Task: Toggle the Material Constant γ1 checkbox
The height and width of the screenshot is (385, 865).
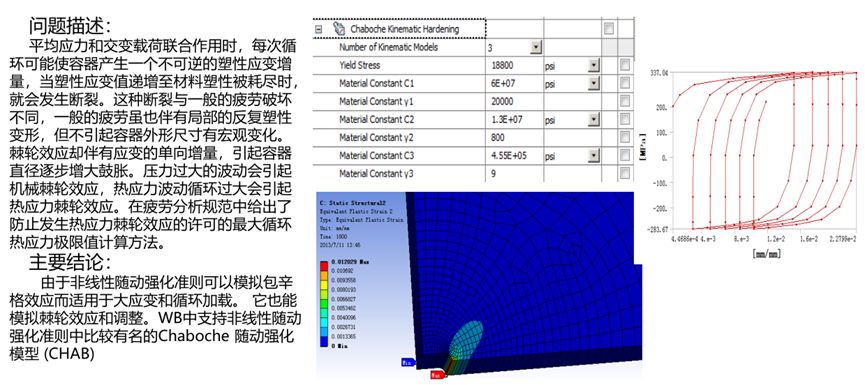Action: pyautogui.click(x=625, y=101)
